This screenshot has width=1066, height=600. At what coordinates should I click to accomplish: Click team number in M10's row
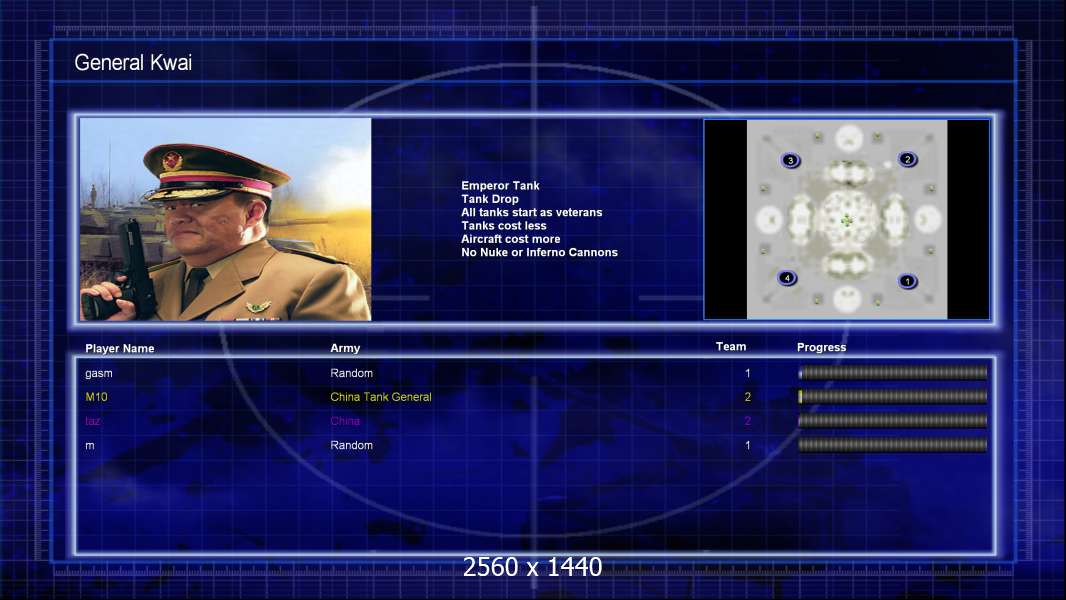pos(748,397)
